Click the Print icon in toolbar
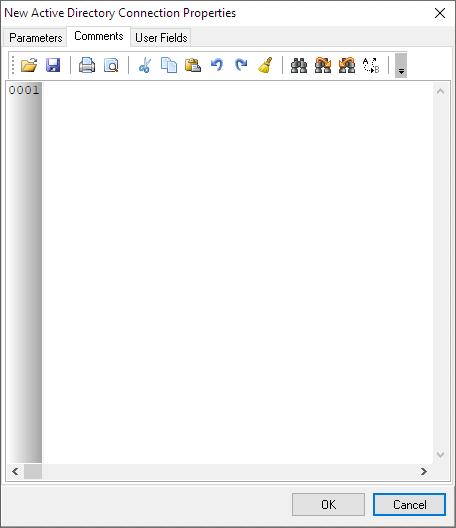 tap(87, 65)
